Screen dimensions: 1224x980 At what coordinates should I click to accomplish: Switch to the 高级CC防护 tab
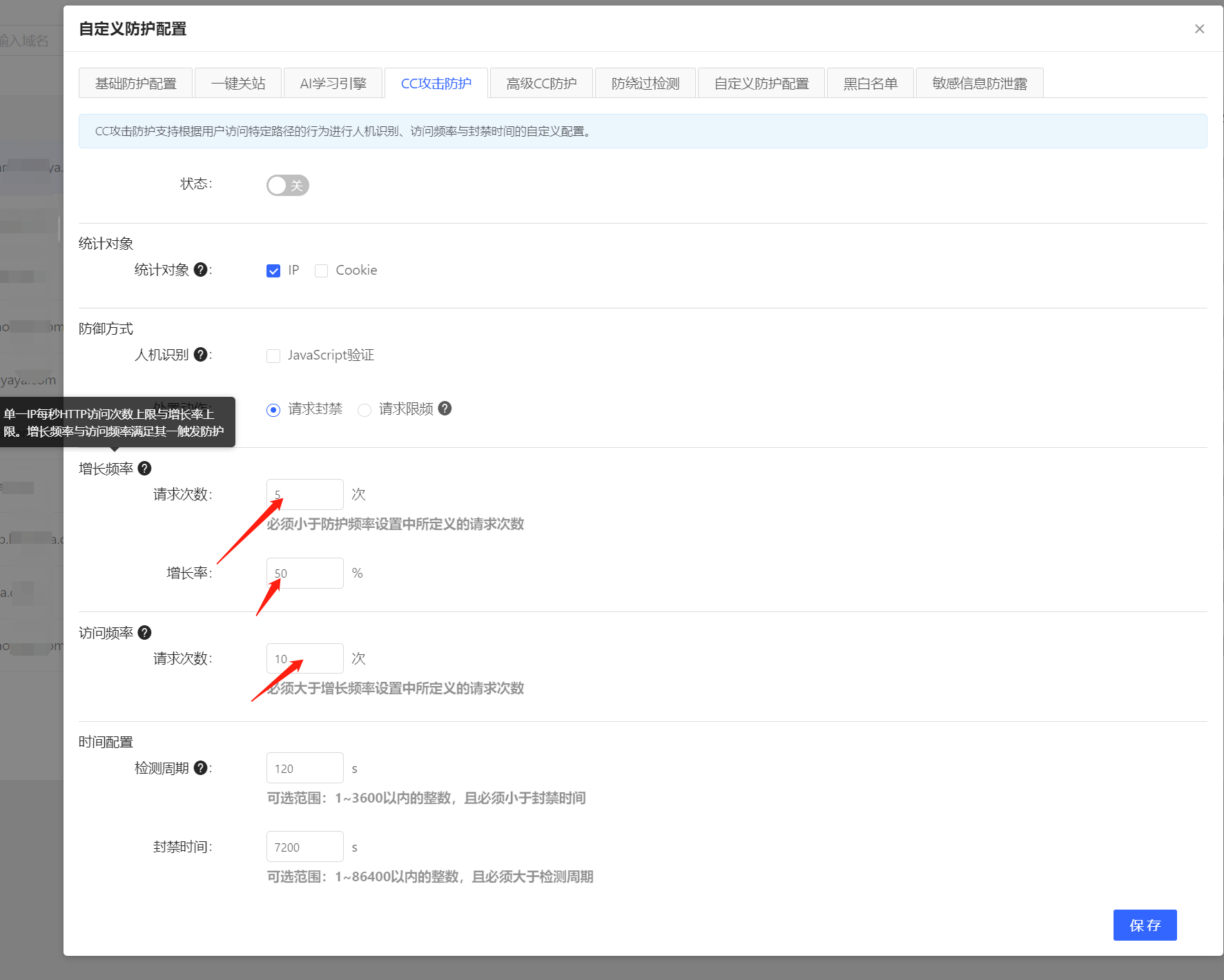tap(541, 84)
